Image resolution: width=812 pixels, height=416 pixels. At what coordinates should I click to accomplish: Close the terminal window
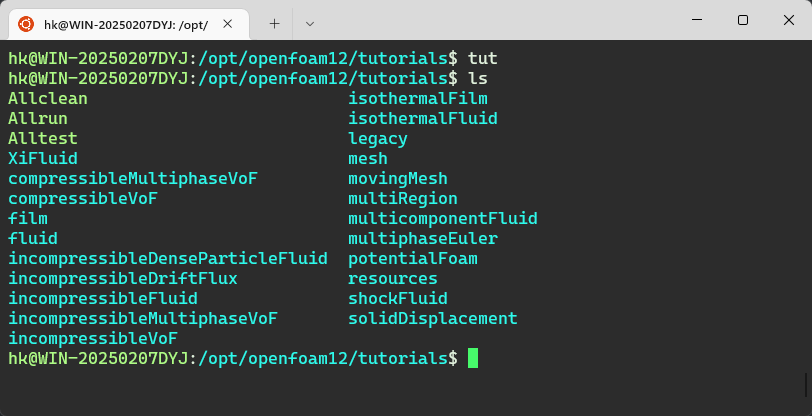pos(788,20)
